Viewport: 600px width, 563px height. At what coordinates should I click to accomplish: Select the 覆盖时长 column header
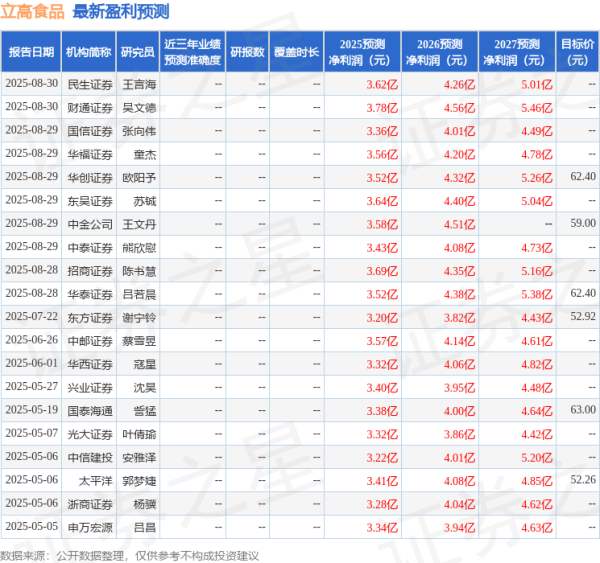tap(297, 51)
